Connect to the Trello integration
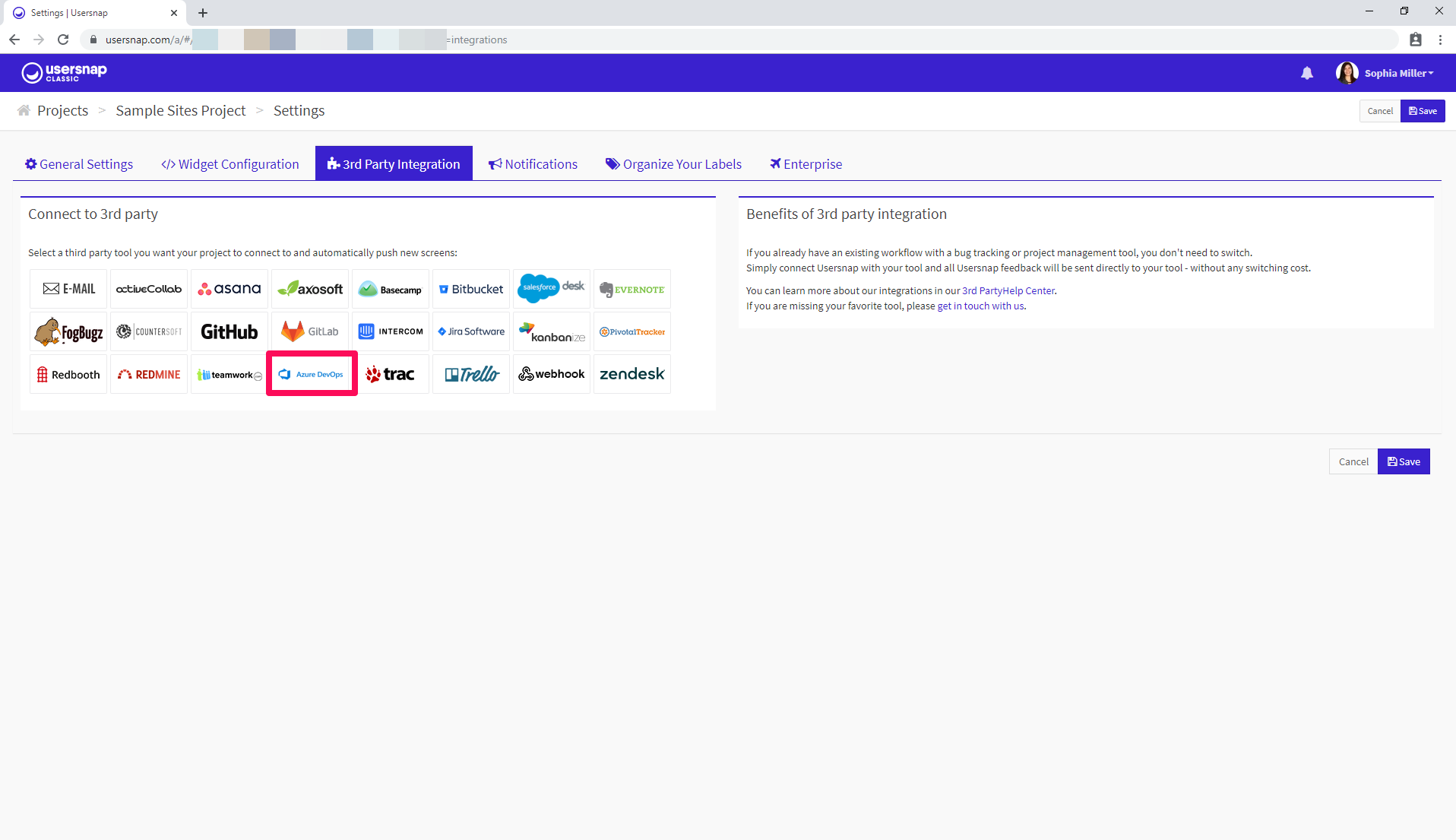Screen dimensions: 1456x840 pyautogui.click(x=471, y=374)
